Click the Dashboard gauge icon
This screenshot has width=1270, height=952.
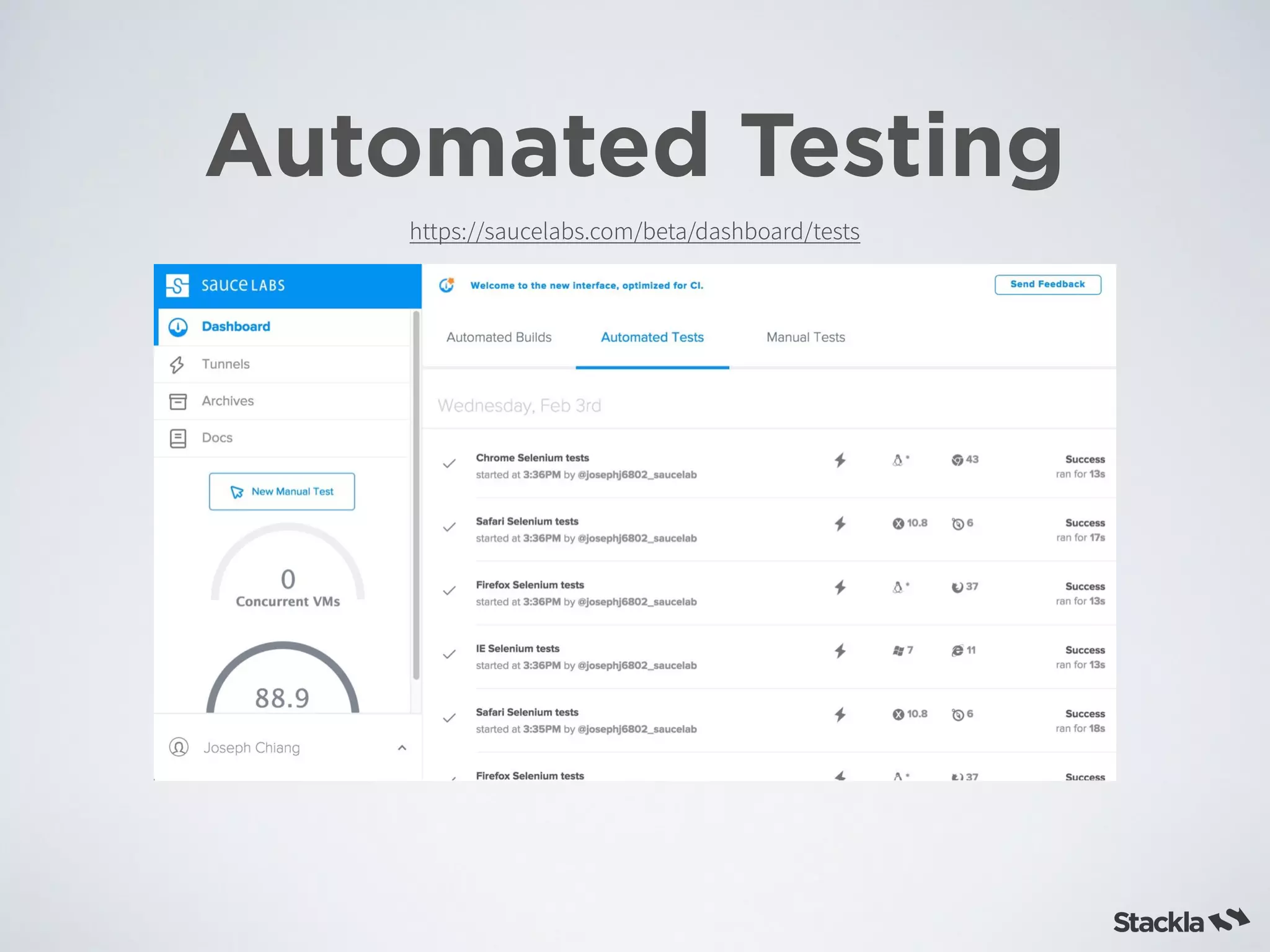[x=178, y=327]
